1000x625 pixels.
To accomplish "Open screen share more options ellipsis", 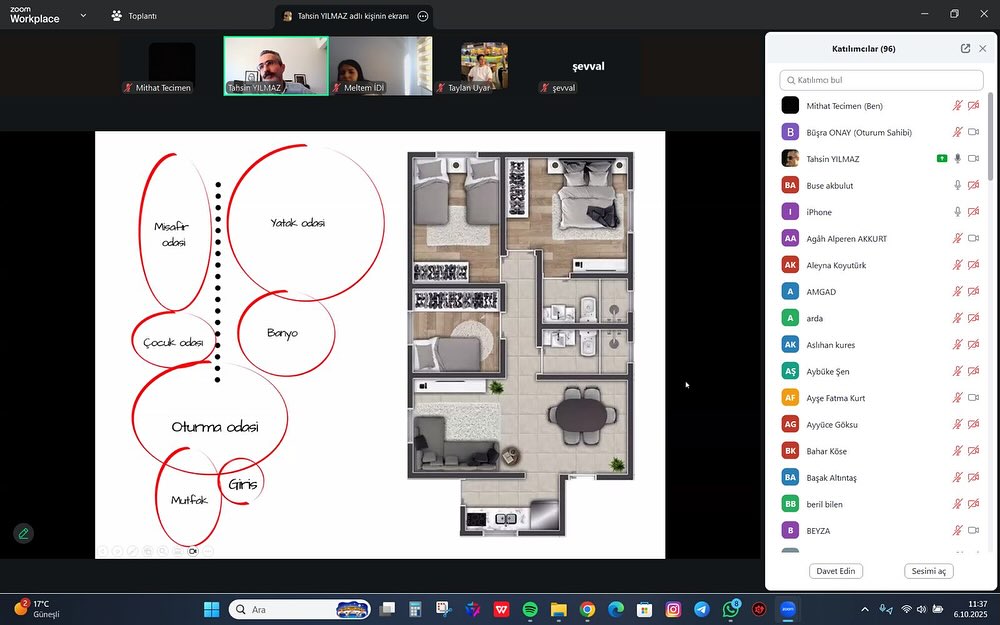I will 423,16.
